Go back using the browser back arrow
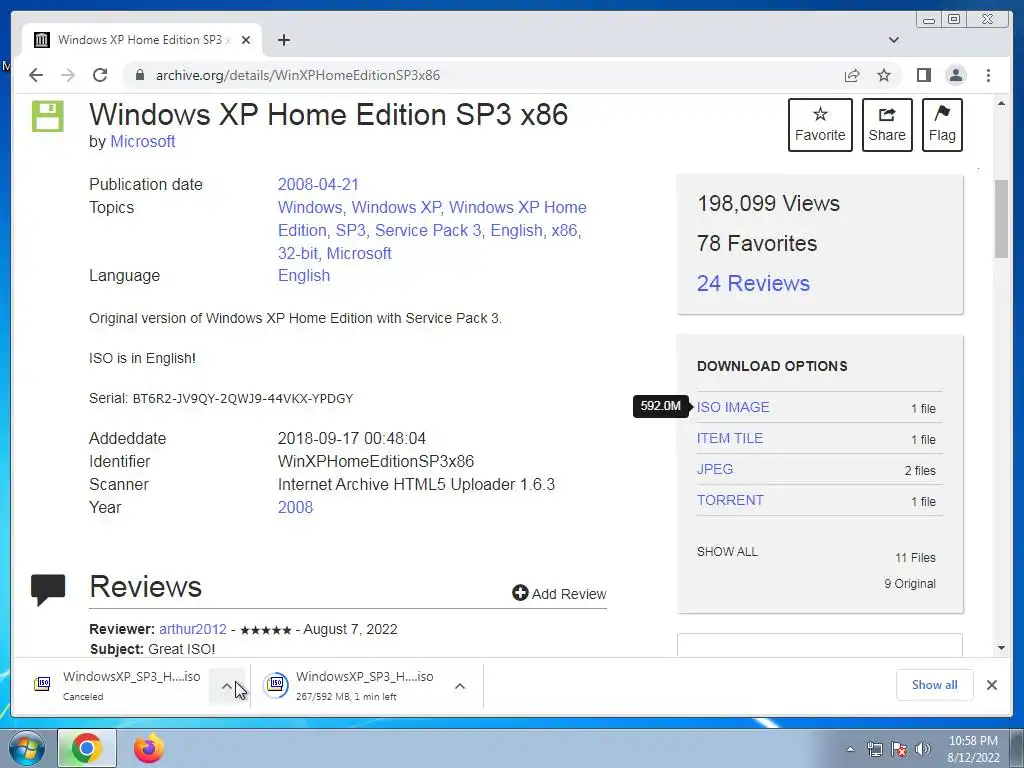 pos(36,75)
